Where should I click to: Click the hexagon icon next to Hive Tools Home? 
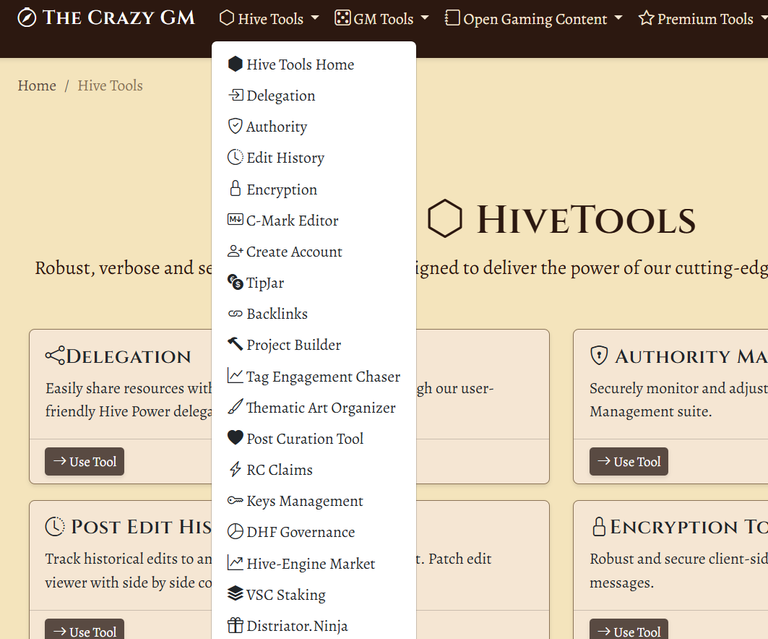point(235,64)
